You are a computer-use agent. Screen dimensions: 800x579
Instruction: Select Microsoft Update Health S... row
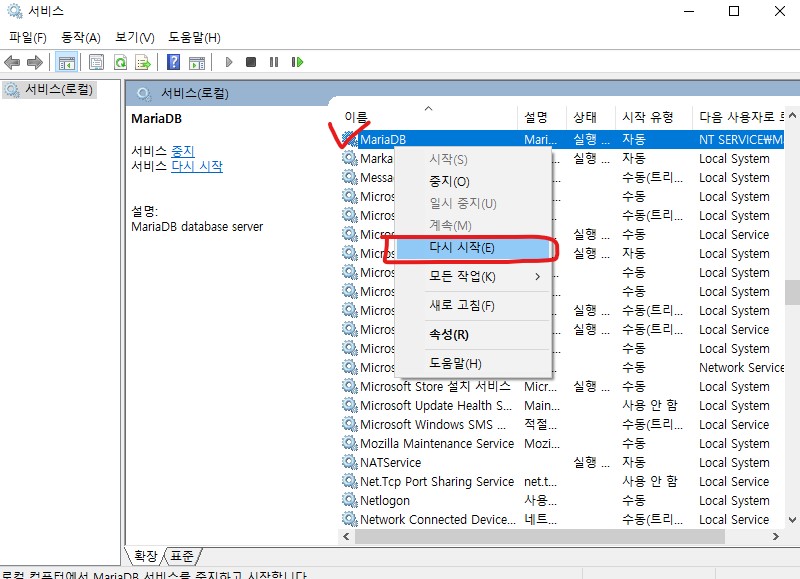[x=562, y=405]
